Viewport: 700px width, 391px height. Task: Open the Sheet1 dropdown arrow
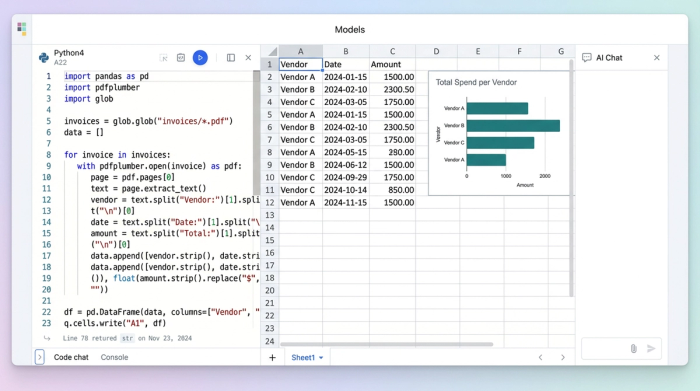coord(321,358)
